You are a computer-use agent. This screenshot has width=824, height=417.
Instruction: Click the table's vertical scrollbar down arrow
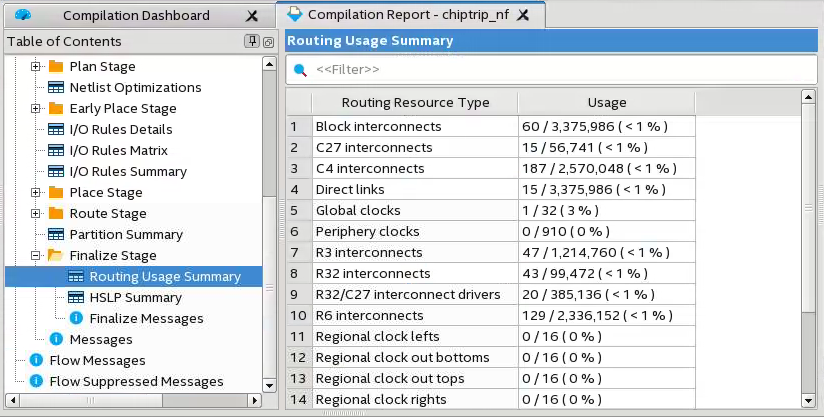pos(809,399)
